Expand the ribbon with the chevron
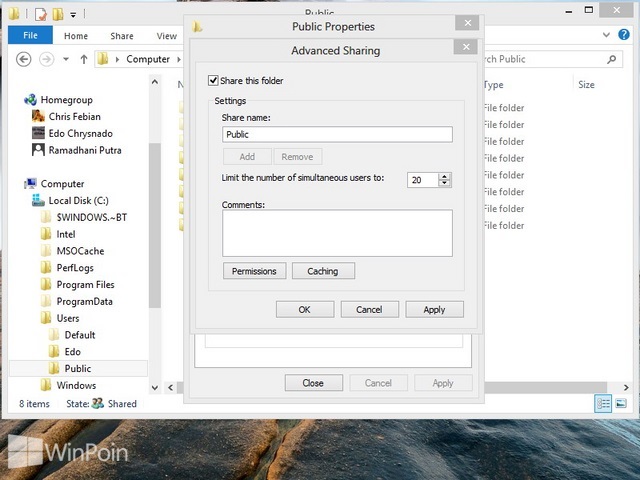640x480 pixels. tap(607, 35)
